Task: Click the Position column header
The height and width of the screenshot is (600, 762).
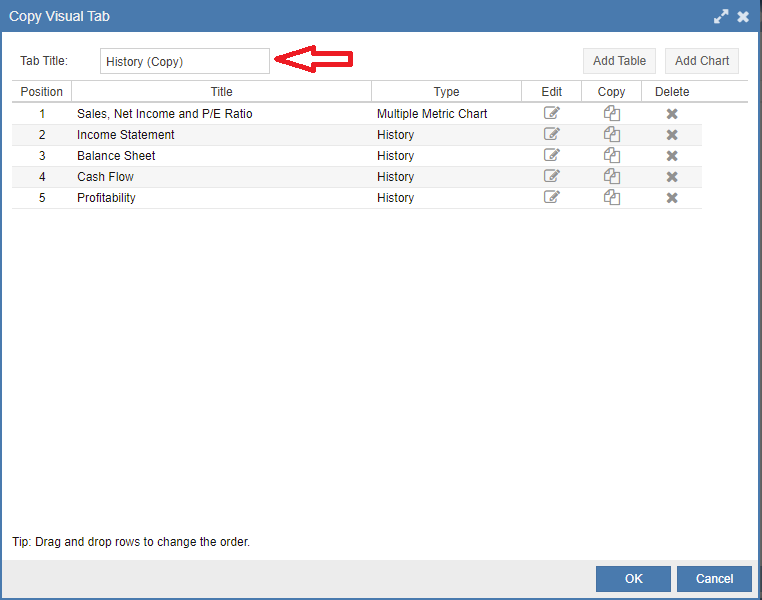Action: click(x=42, y=91)
